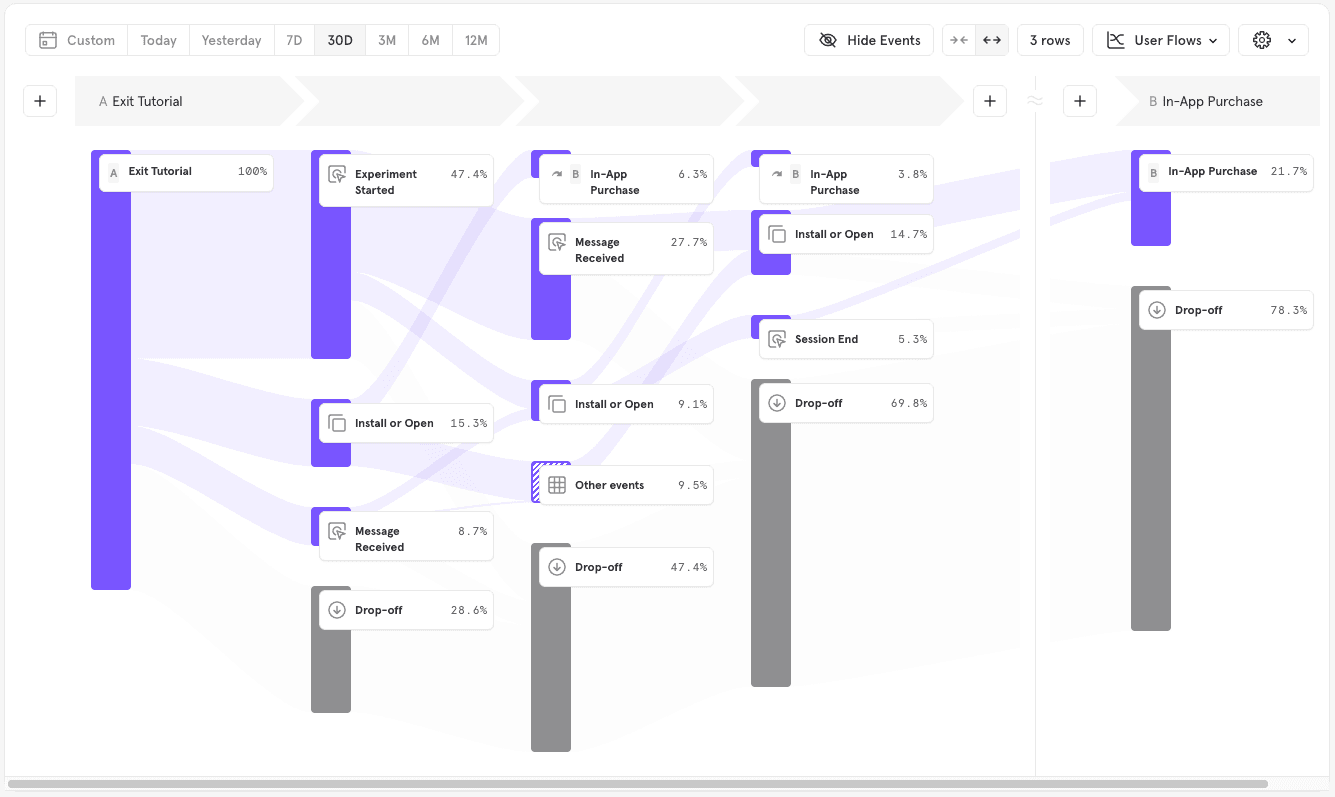
Task: Click the Other events grid icon
Action: [557, 485]
